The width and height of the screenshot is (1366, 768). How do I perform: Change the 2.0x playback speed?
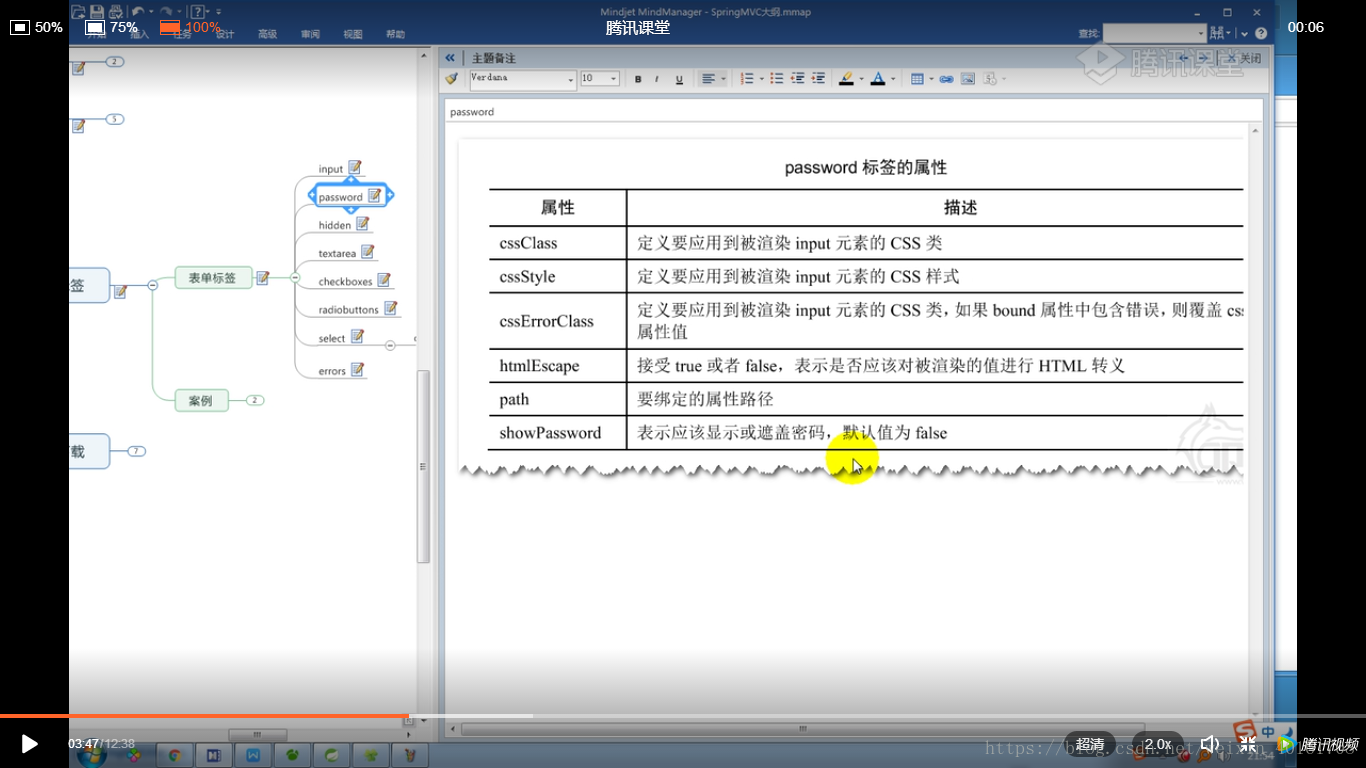pyautogui.click(x=1158, y=744)
